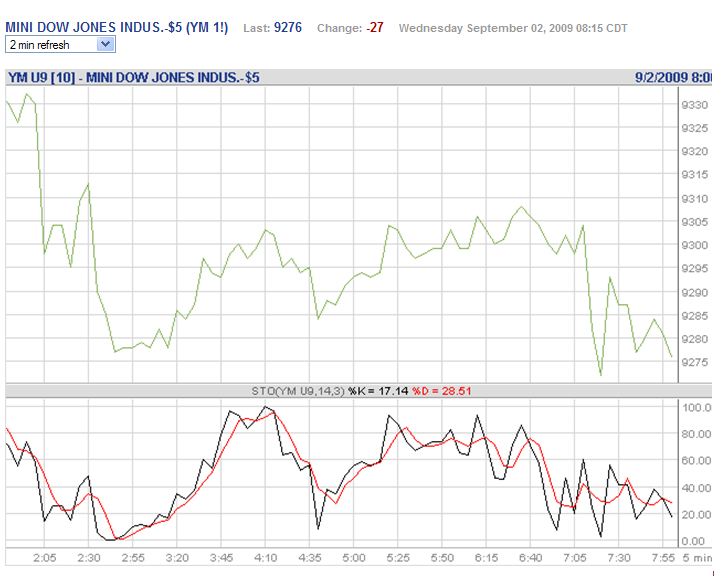This screenshot has height=576, width=714.
Task: Click the 4:35 time axis label
Action: [x=310, y=558]
